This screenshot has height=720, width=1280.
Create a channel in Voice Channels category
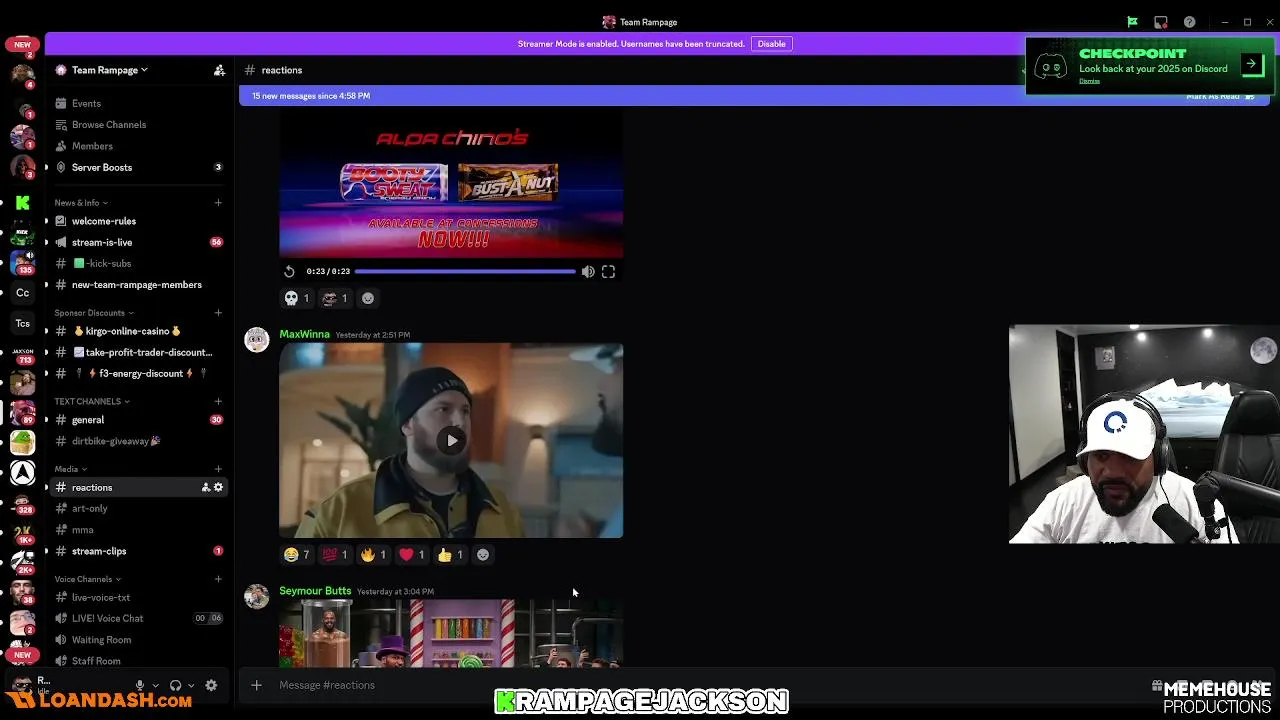pos(218,579)
